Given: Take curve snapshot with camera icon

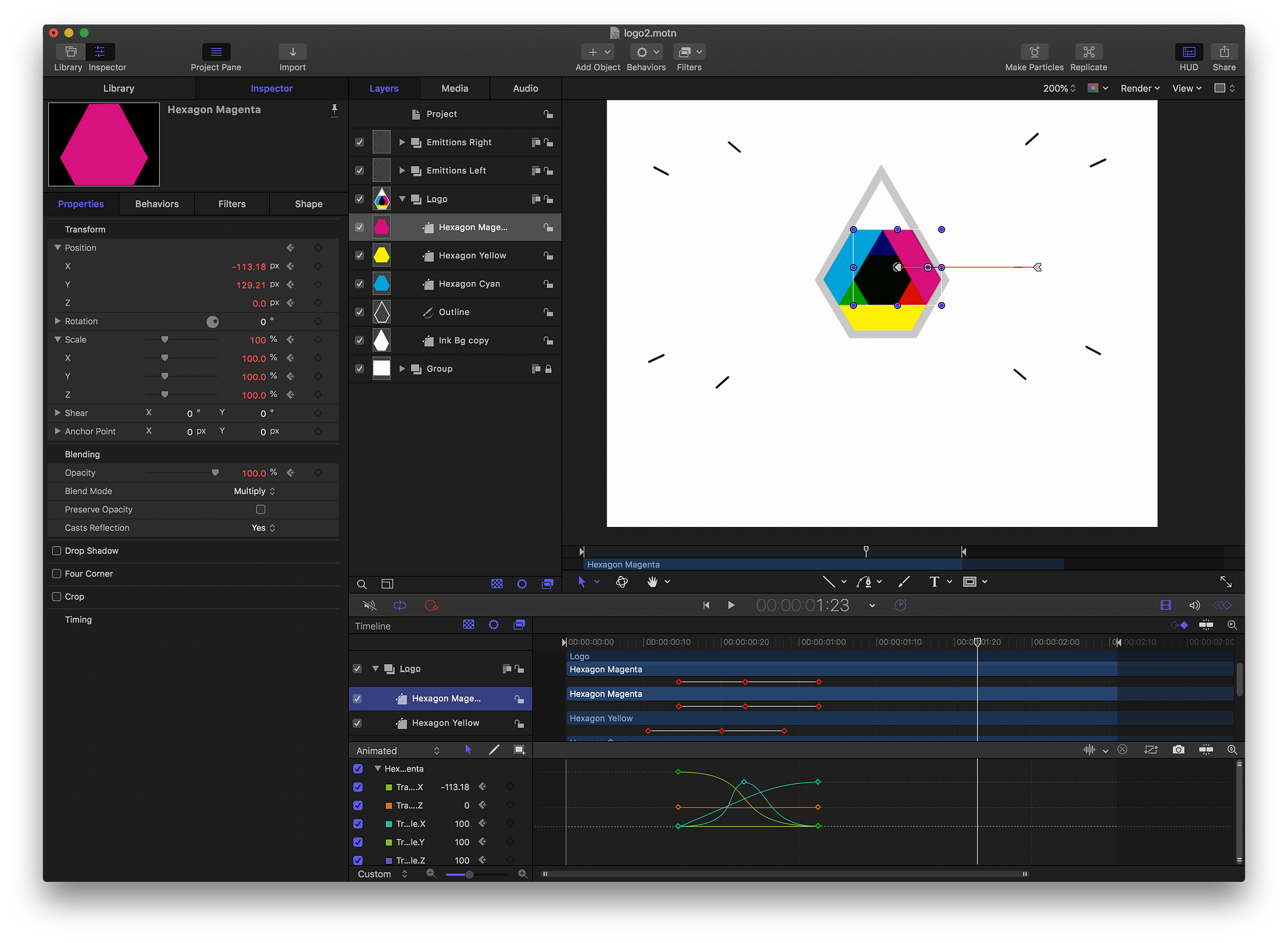Looking at the screenshot, I should pyautogui.click(x=1178, y=750).
